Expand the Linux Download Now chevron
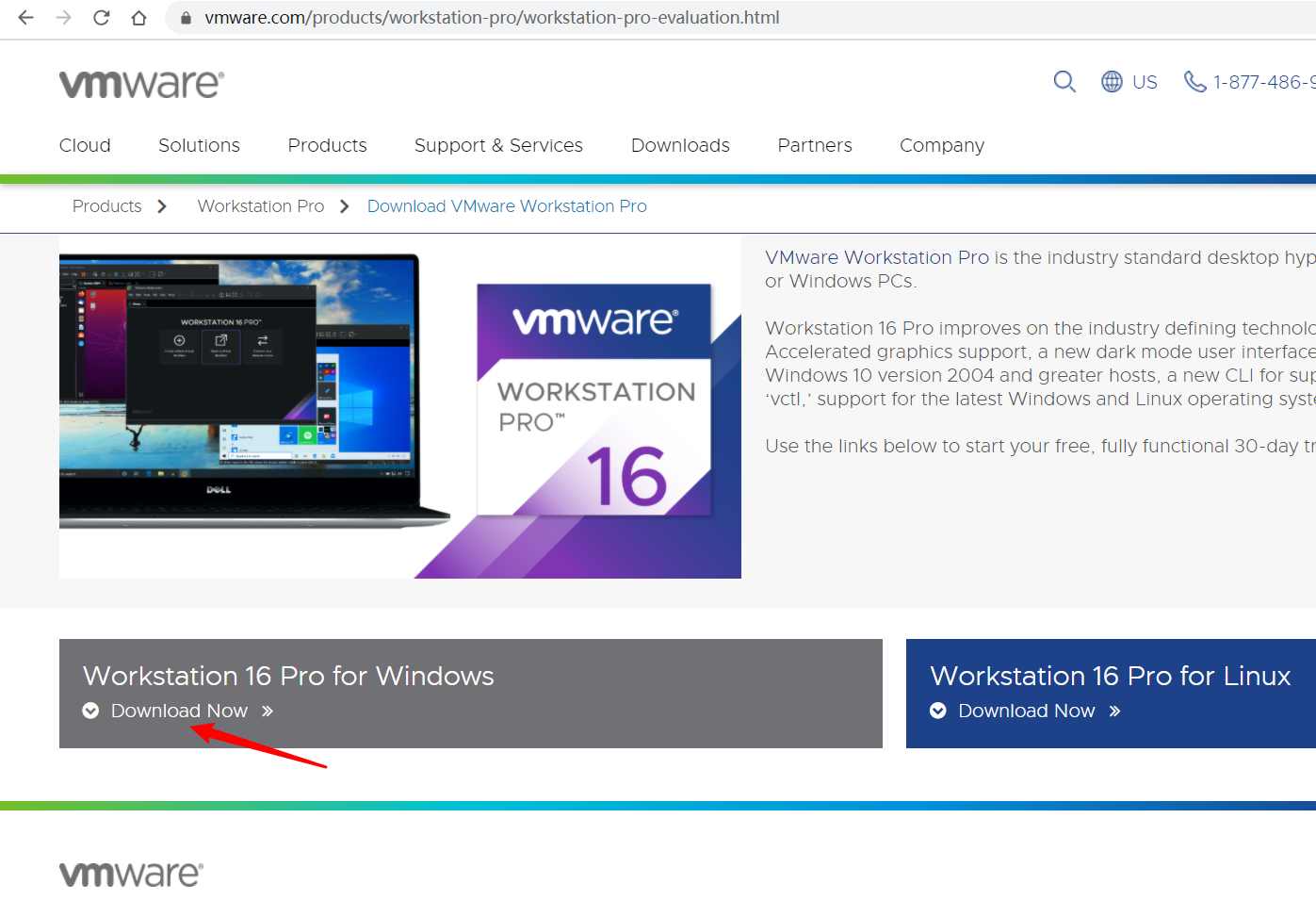1316x900 pixels. coord(938,711)
